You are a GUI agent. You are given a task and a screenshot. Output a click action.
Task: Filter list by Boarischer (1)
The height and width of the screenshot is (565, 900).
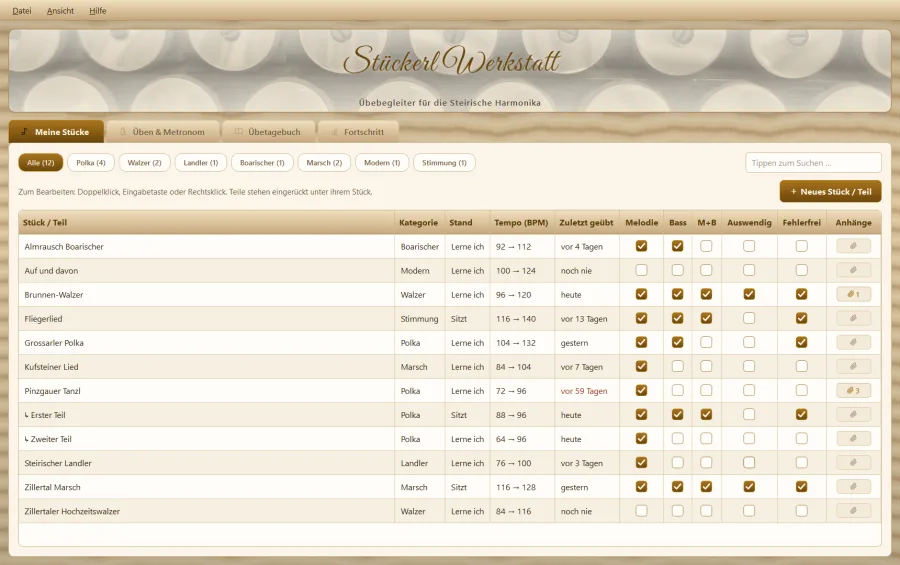262,163
